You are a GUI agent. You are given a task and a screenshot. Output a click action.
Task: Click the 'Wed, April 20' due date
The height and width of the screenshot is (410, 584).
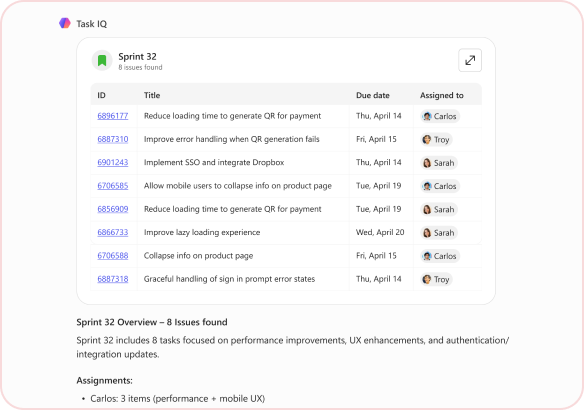[x=380, y=232]
